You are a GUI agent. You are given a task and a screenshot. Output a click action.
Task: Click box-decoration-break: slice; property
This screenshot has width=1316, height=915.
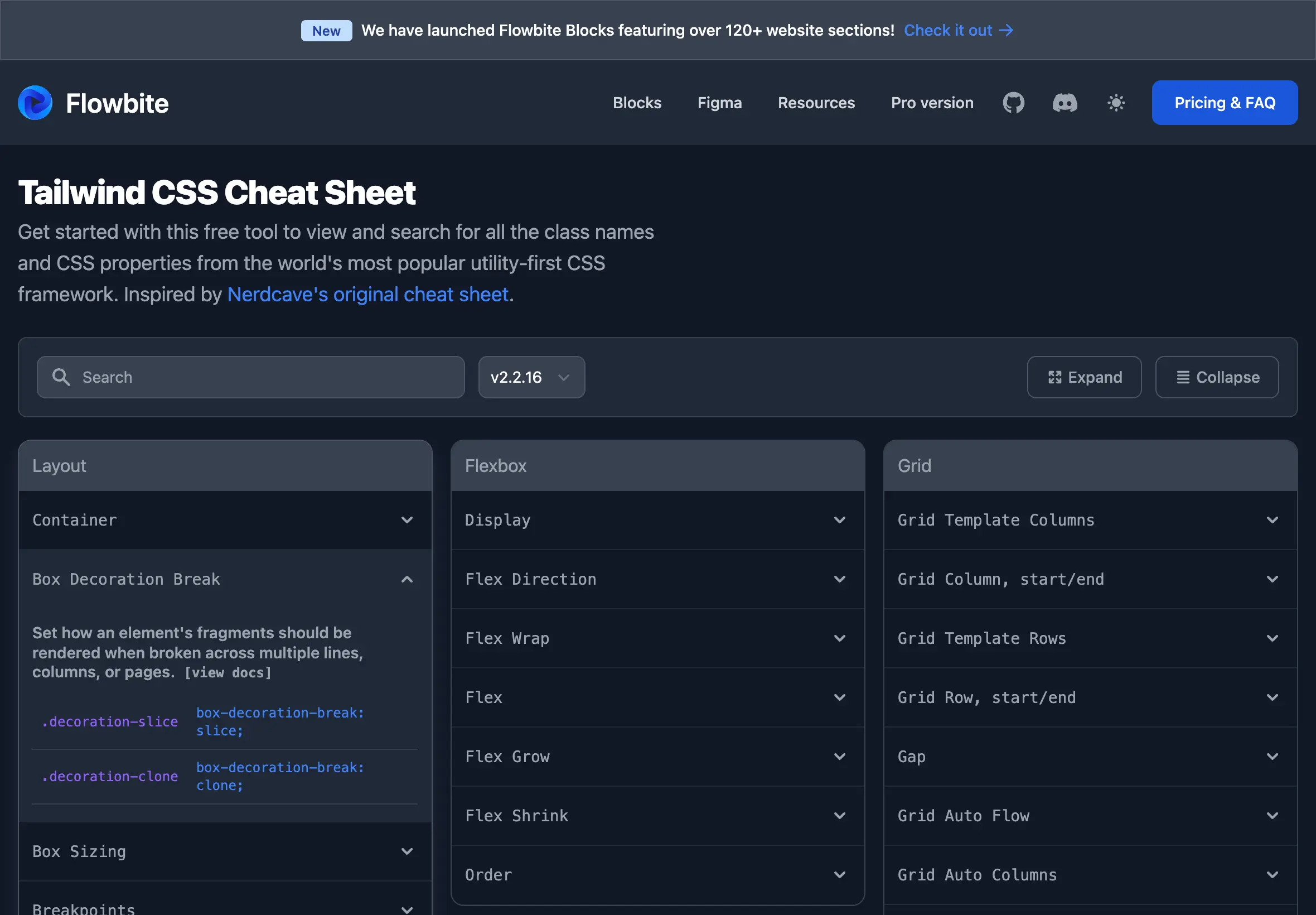point(280,722)
